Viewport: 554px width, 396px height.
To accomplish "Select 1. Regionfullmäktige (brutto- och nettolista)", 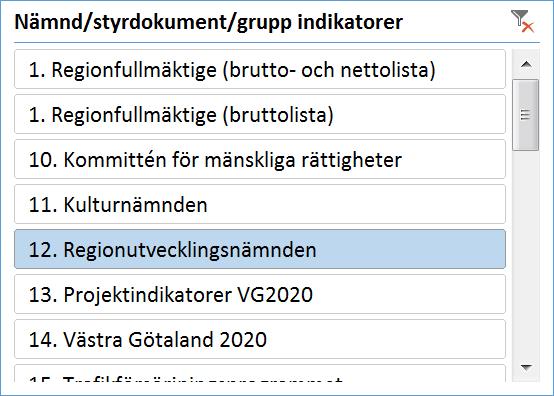I will 260,69.
